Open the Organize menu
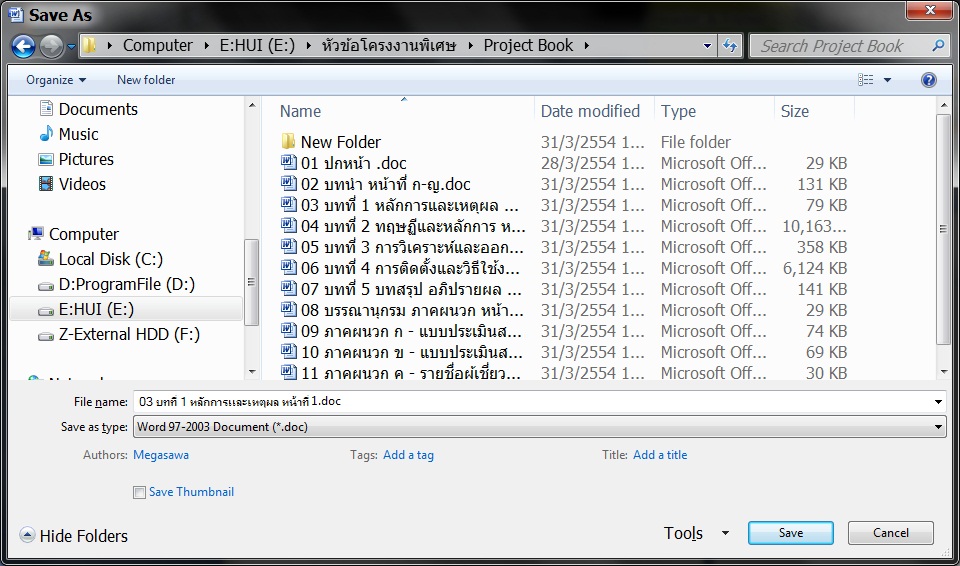 click(x=55, y=80)
